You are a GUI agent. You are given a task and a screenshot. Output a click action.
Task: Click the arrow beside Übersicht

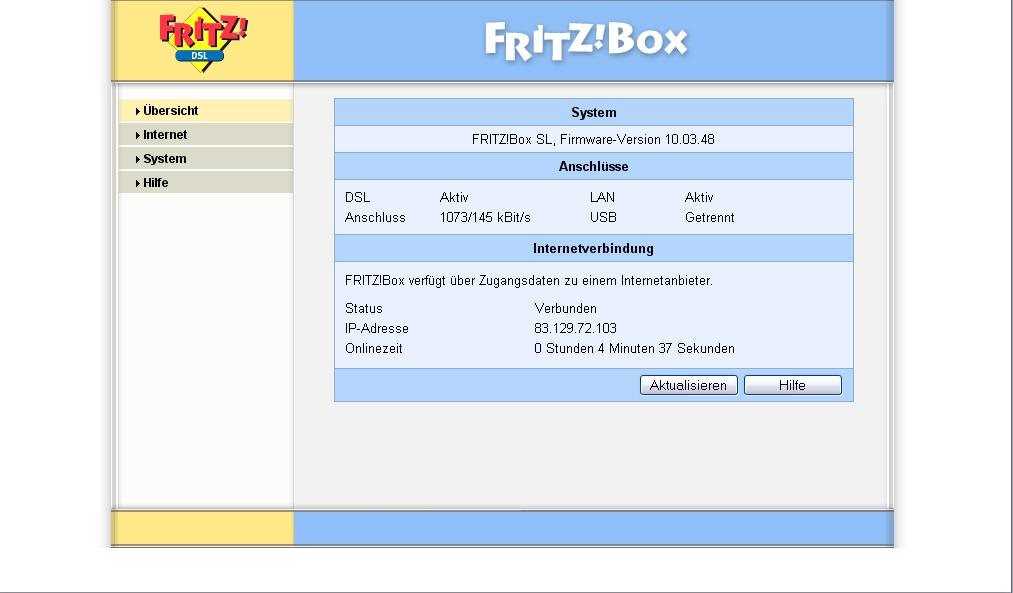(x=137, y=111)
